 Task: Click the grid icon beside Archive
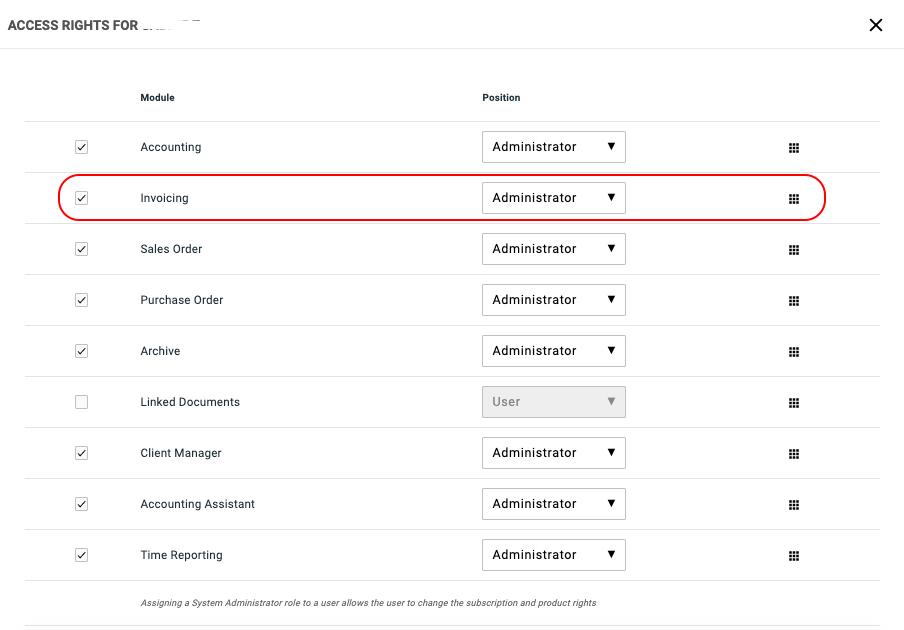click(794, 352)
